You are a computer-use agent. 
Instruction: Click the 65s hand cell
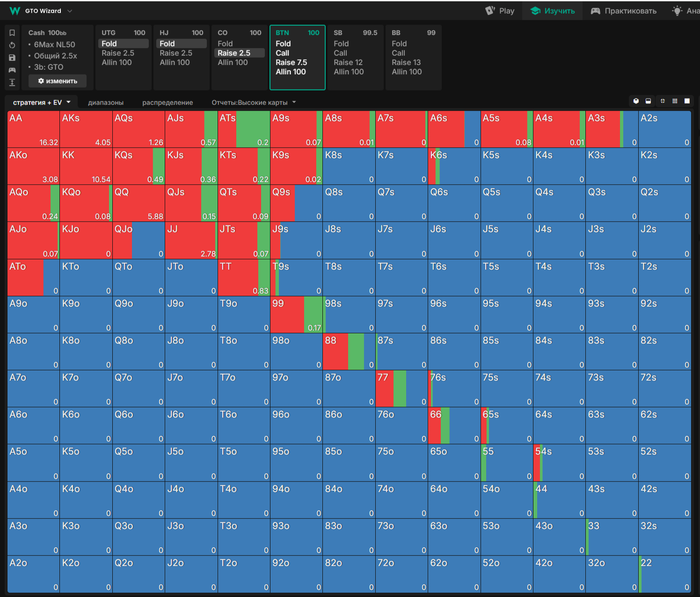[507, 426]
